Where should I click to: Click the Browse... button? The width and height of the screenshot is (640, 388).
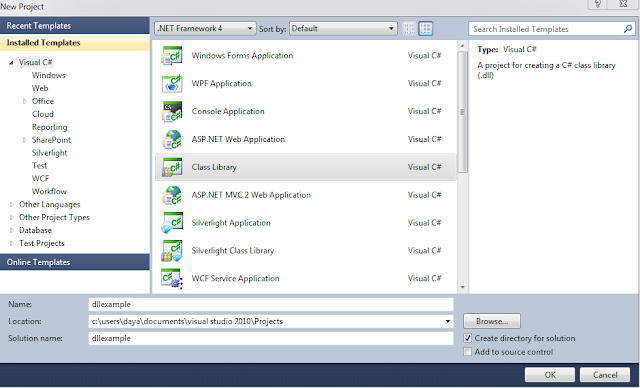pos(492,321)
